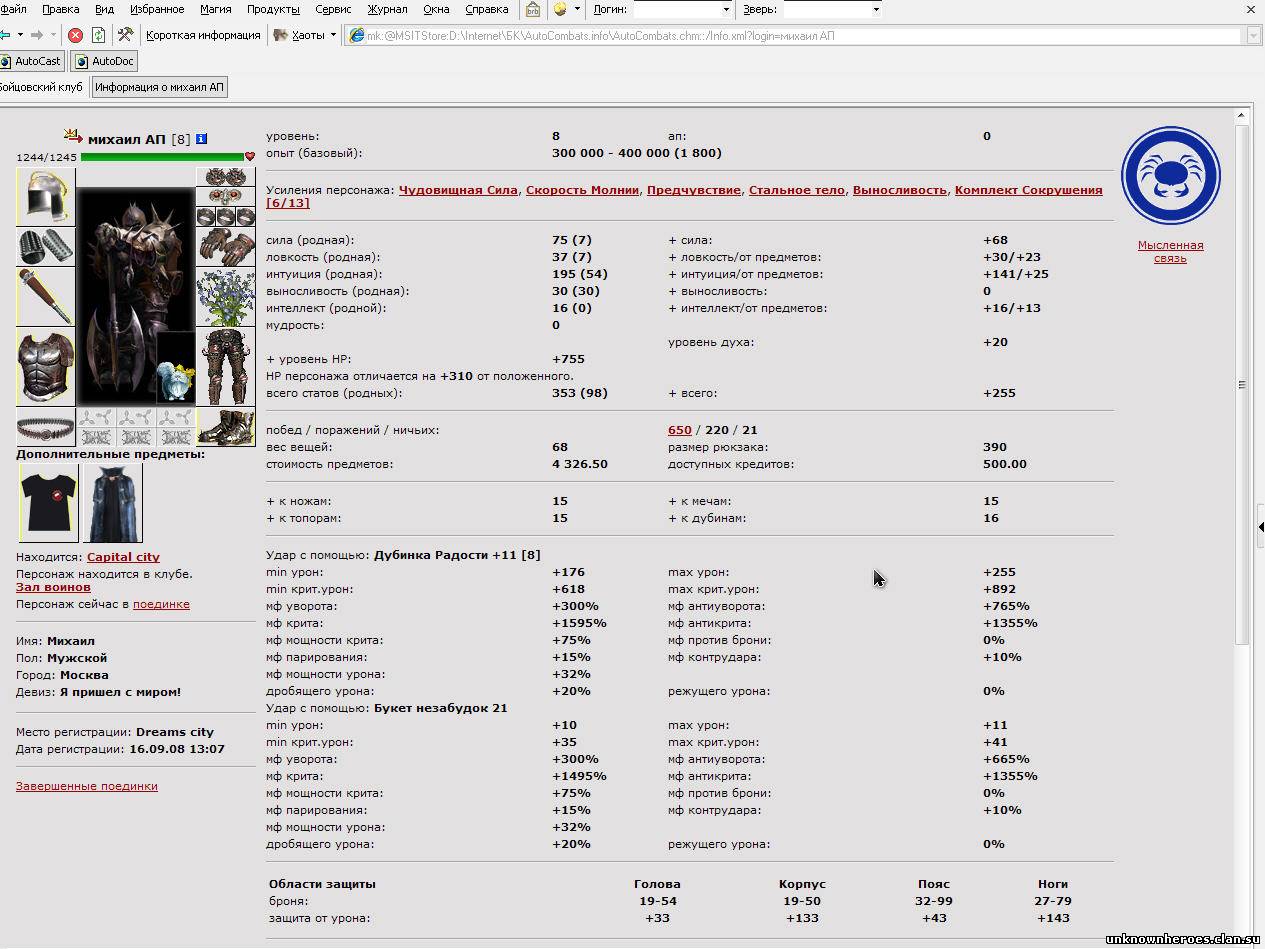The height and width of the screenshot is (949, 1265).
Task: Click the green Refresh page icon
Action: pyautogui.click(x=98, y=35)
